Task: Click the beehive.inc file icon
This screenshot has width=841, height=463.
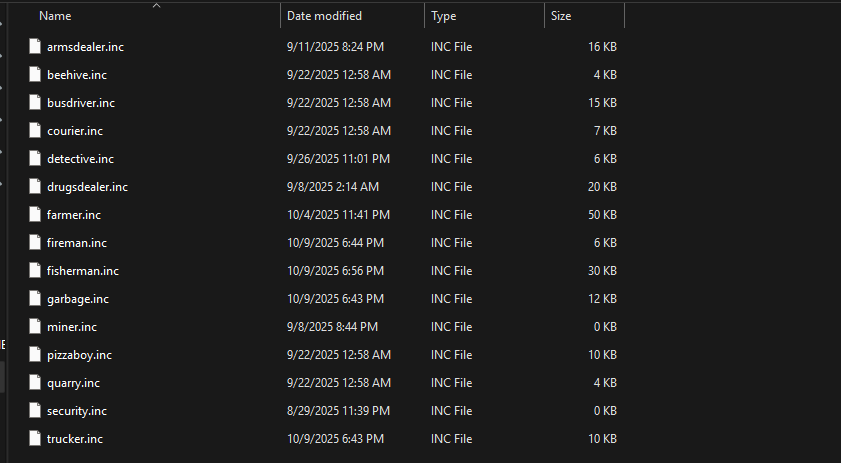Action: (x=35, y=75)
